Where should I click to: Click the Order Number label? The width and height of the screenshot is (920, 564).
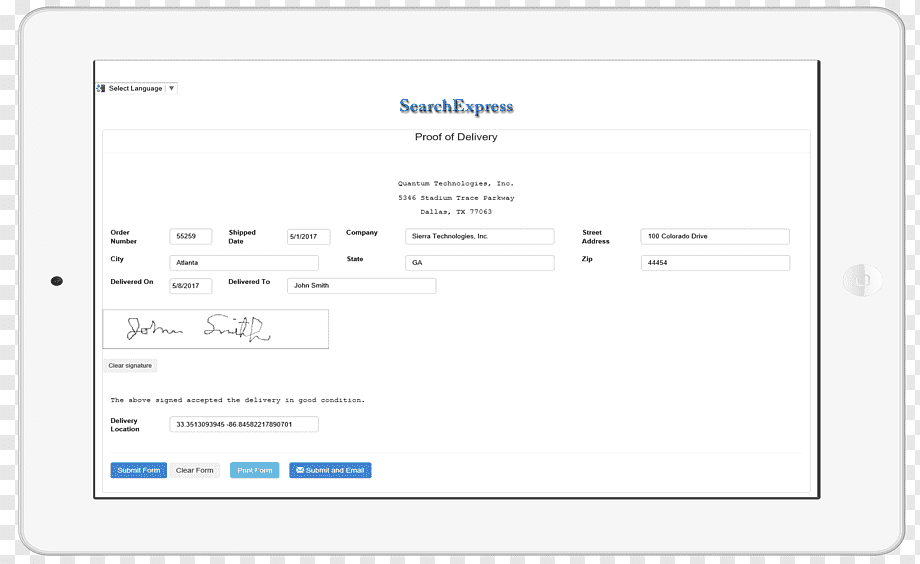124,237
